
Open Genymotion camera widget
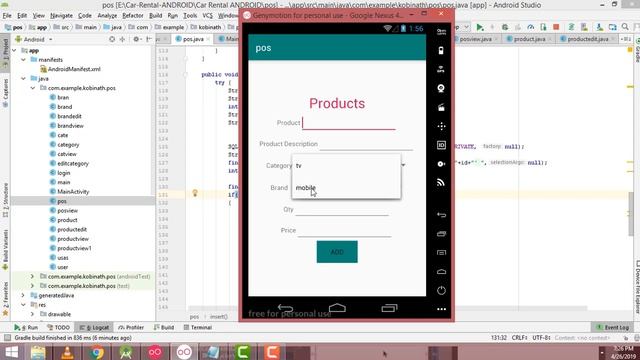click(441, 88)
